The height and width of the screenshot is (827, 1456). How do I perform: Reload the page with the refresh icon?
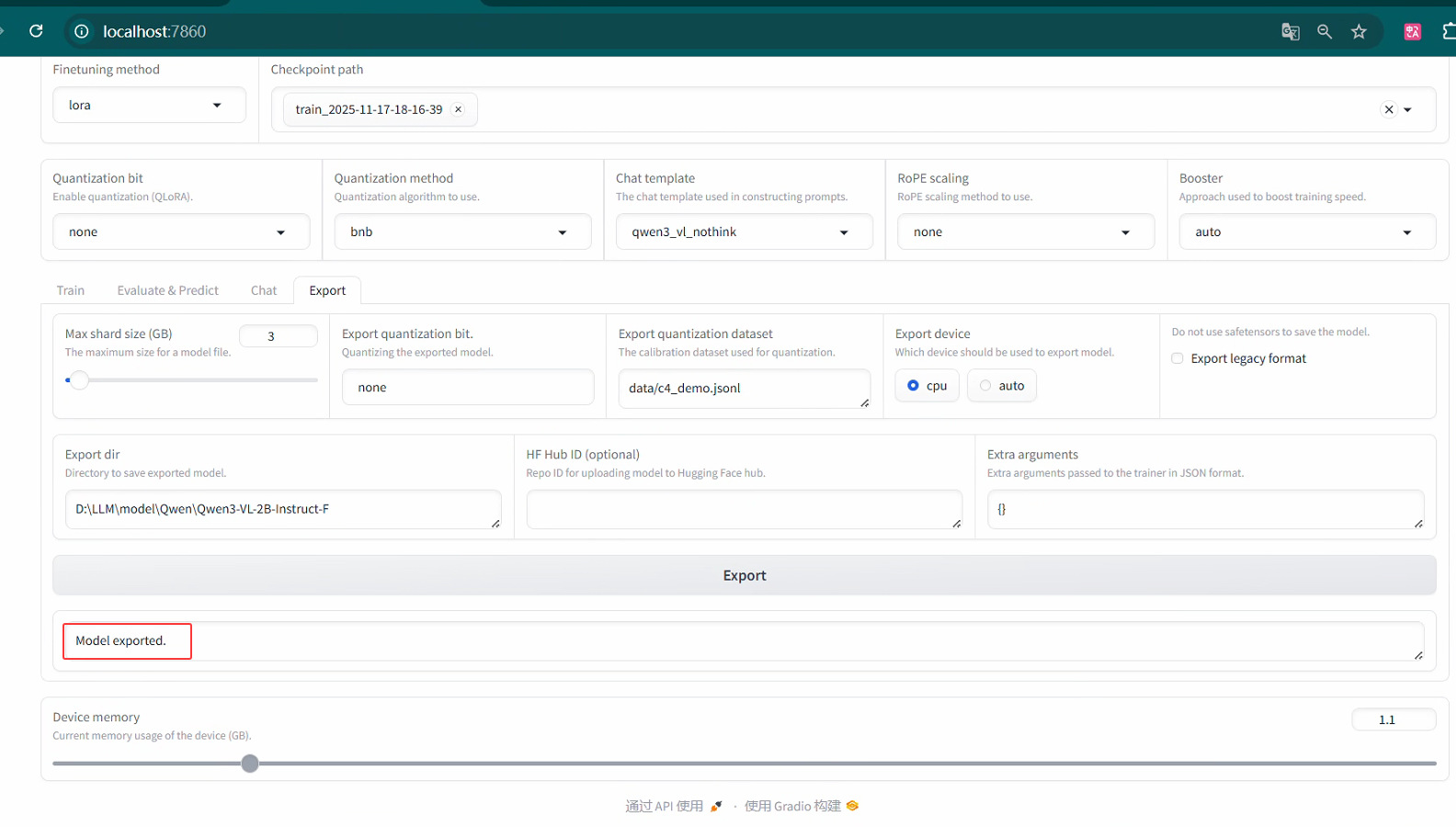point(36,31)
